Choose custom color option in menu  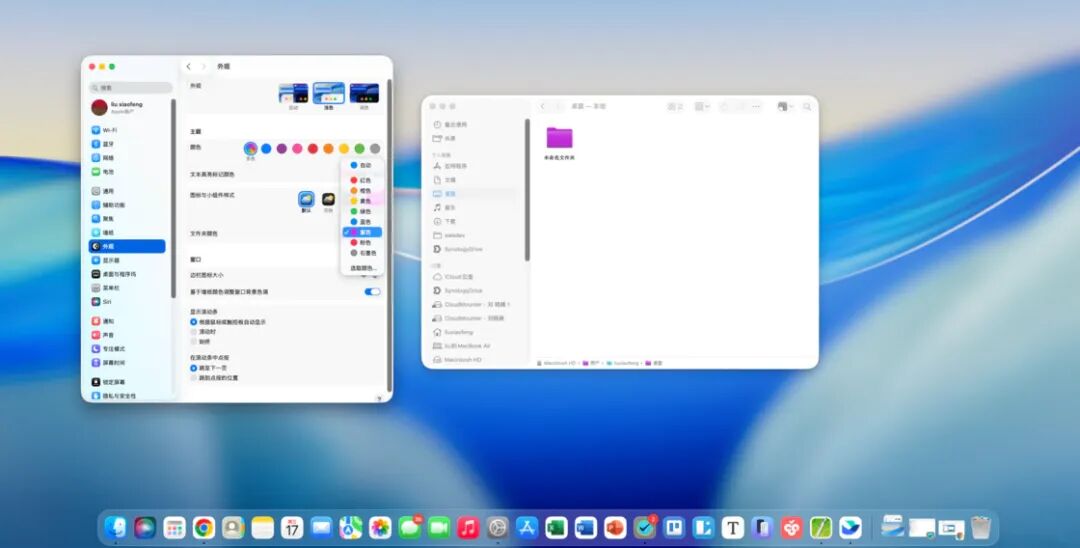362,268
